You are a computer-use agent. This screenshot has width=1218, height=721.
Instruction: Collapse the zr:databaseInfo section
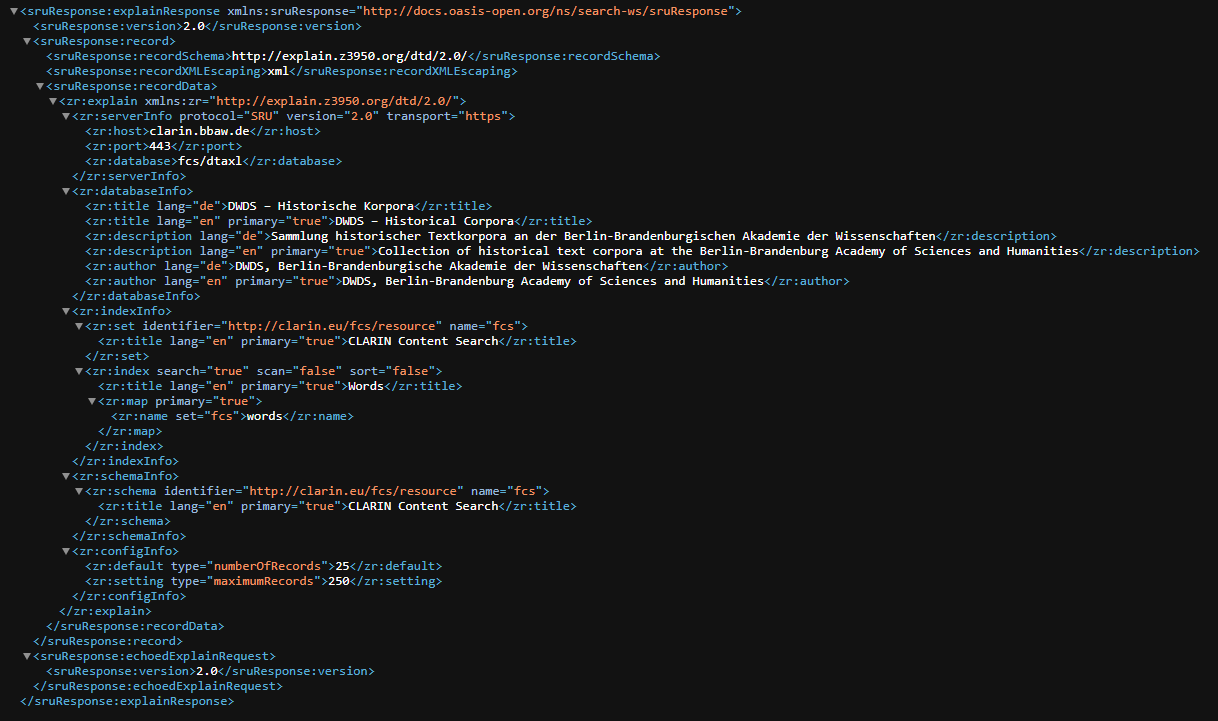pos(65,191)
